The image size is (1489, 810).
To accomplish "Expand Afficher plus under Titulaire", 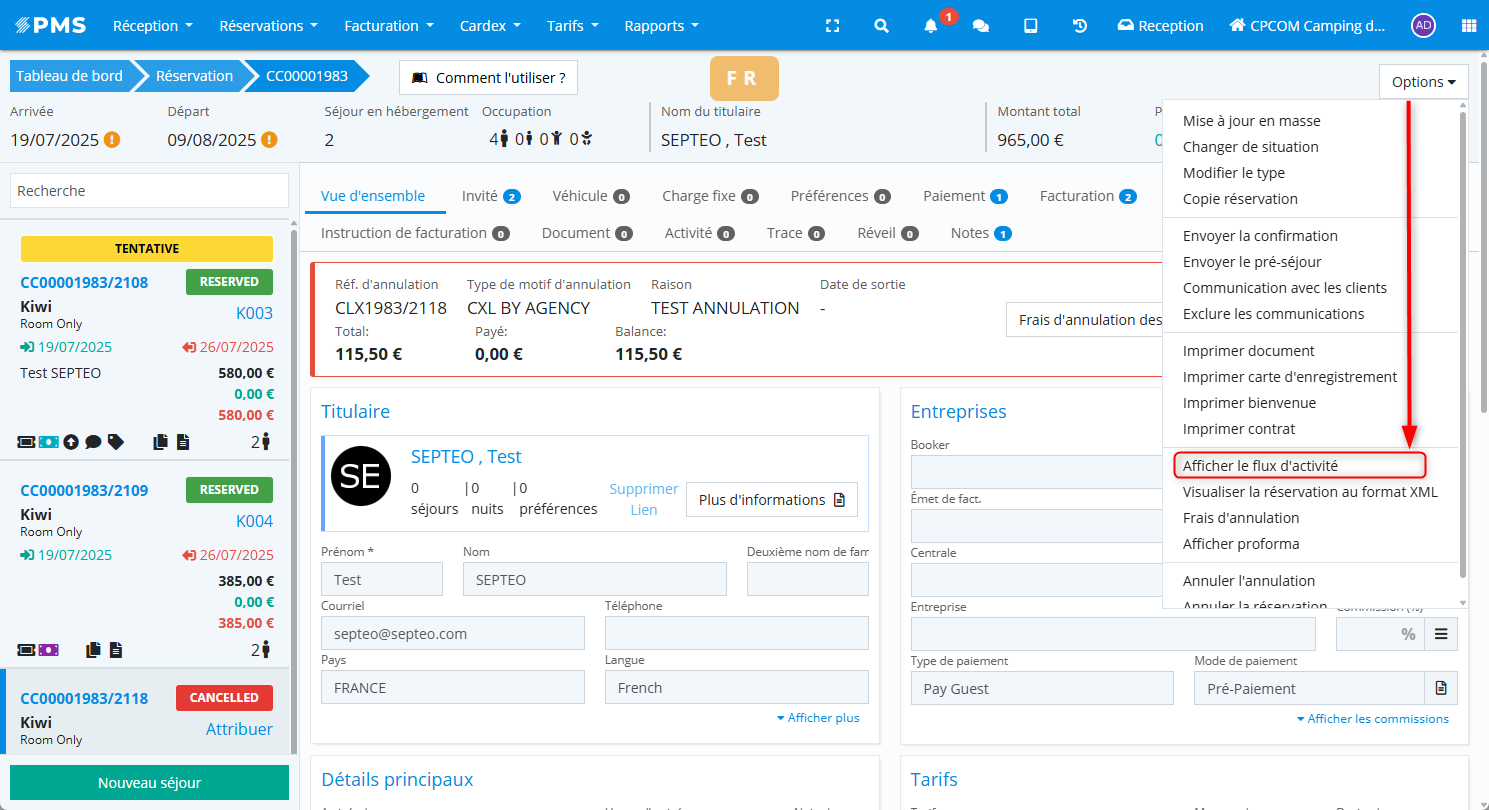I will pos(817,718).
